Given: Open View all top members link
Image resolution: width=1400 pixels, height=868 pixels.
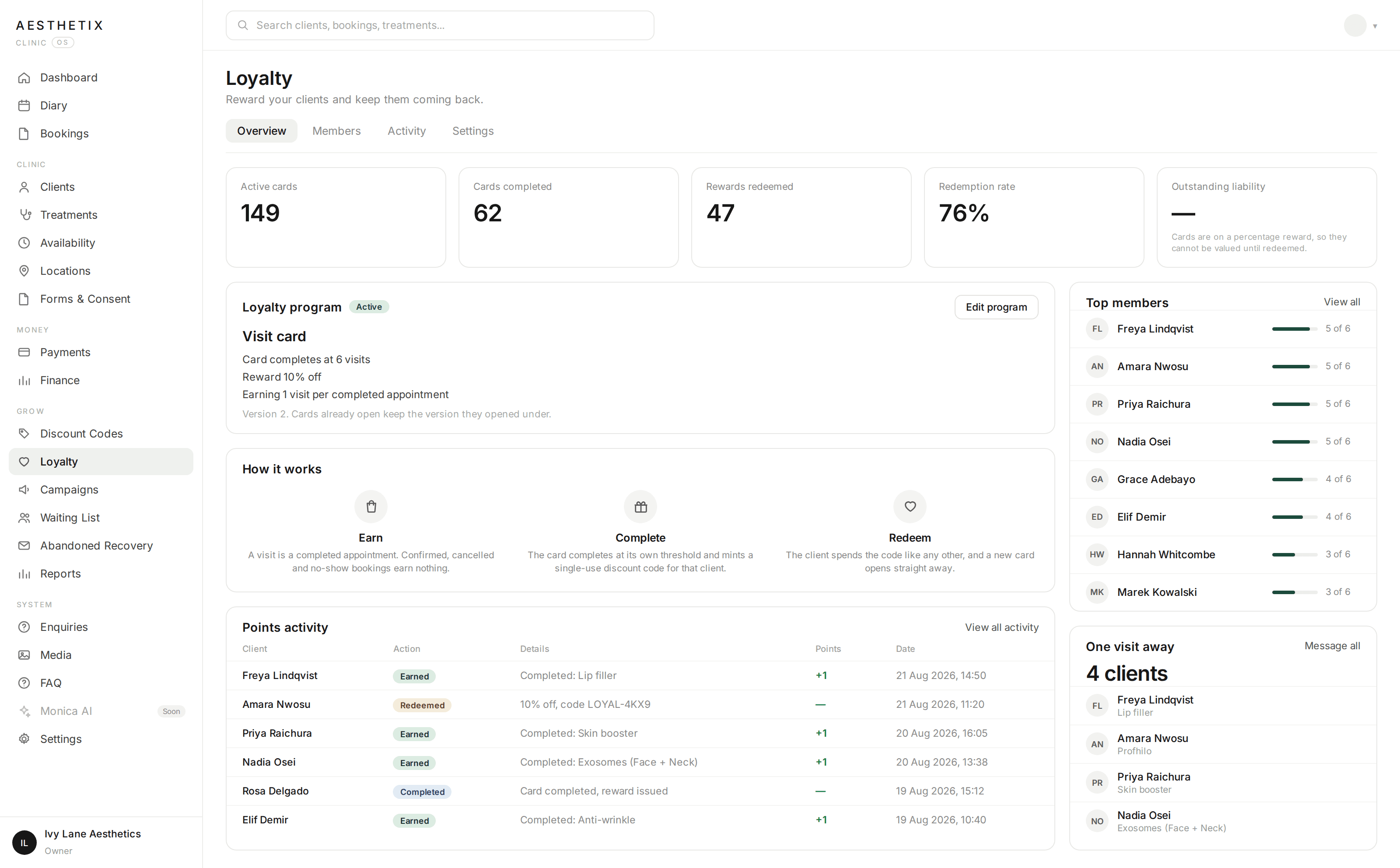Looking at the screenshot, I should (x=1341, y=302).
